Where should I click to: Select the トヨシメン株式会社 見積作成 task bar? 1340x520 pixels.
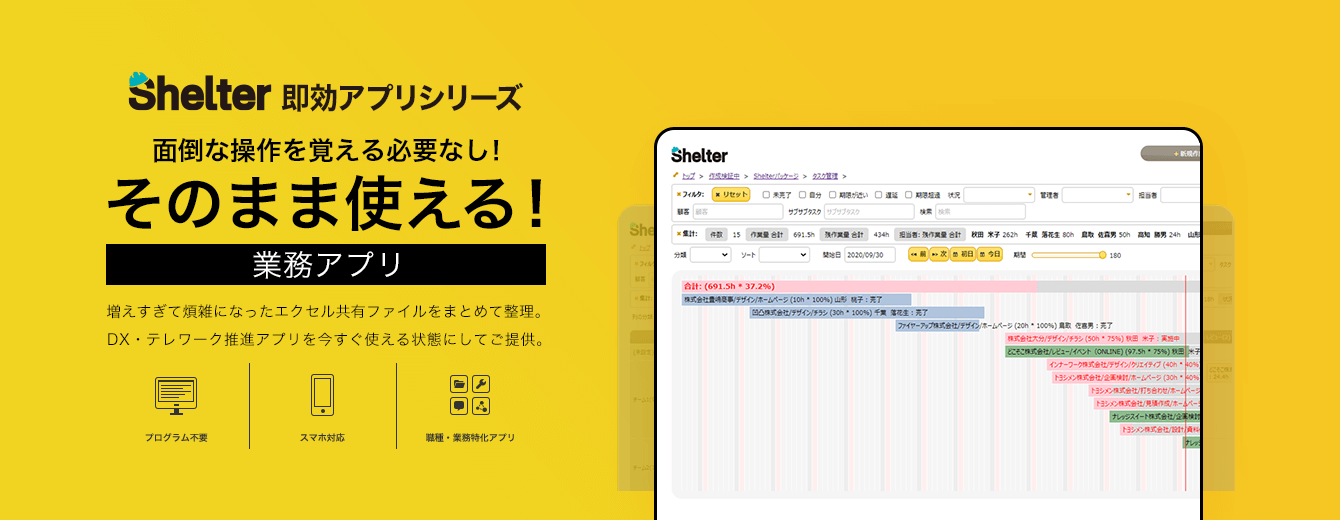(x=1147, y=403)
